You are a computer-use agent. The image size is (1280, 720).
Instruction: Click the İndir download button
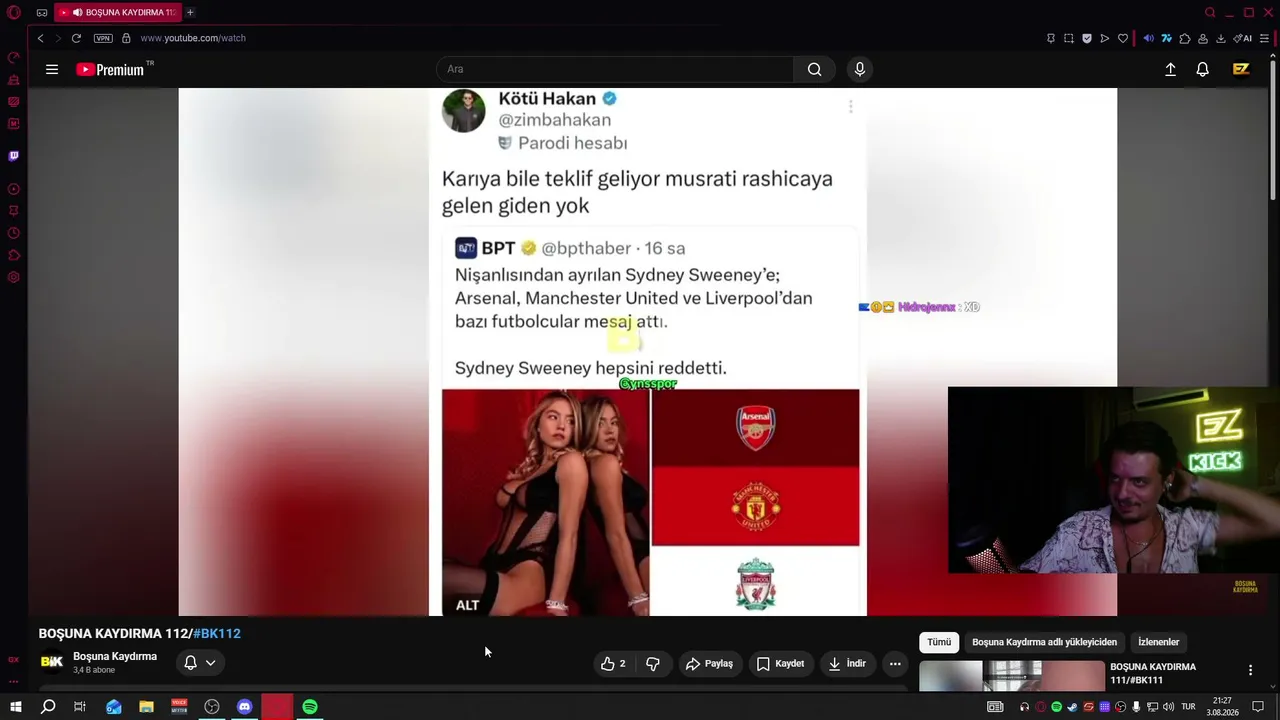coord(846,663)
